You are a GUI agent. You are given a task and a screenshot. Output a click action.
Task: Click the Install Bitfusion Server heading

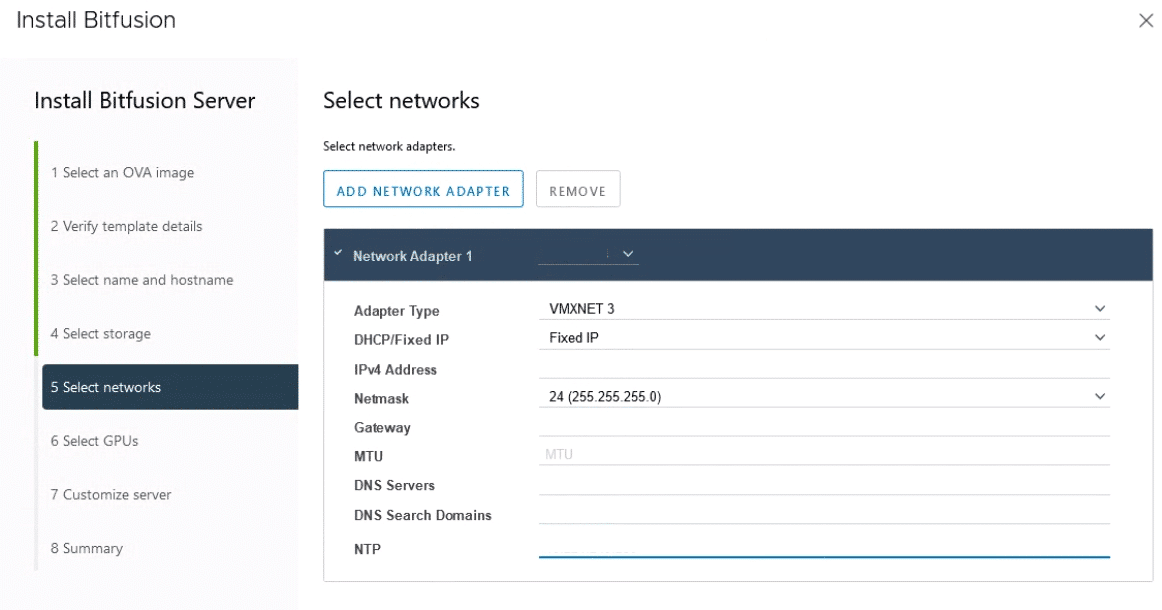pos(145,100)
